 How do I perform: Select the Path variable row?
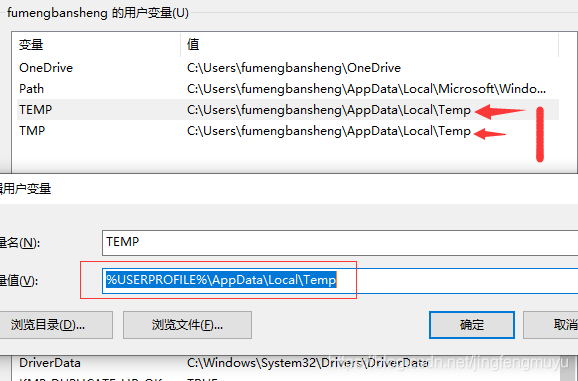[x=288, y=89]
